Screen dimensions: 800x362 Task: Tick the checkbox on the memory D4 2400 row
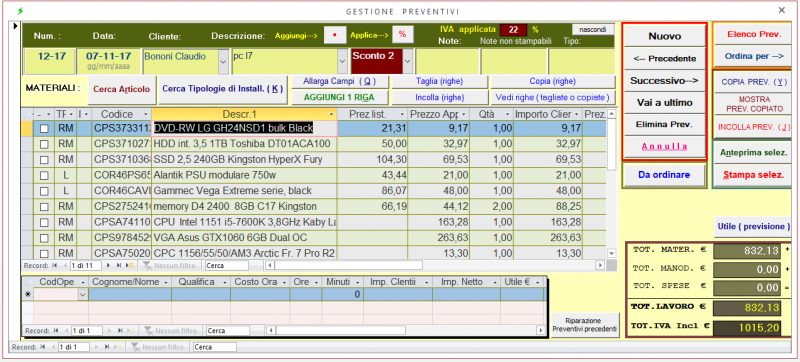(44, 207)
